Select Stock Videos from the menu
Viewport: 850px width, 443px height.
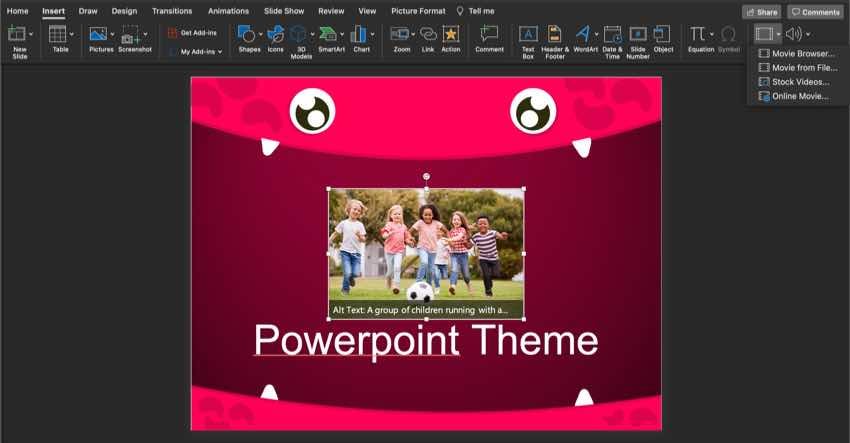coord(800,82)
